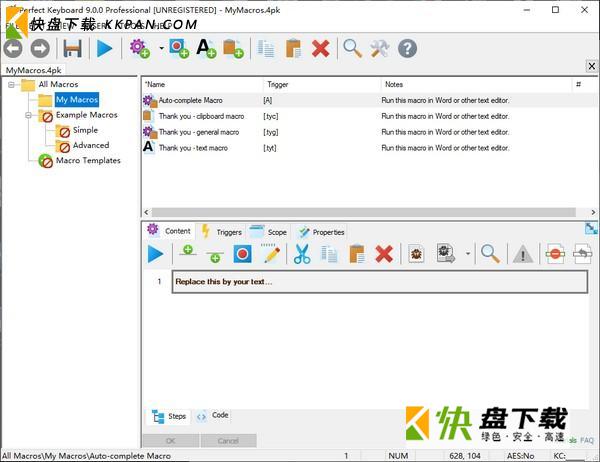Open dropdown arrow next to debug options
Viewport: 600px width, 462px height.
tap(468, 254)
